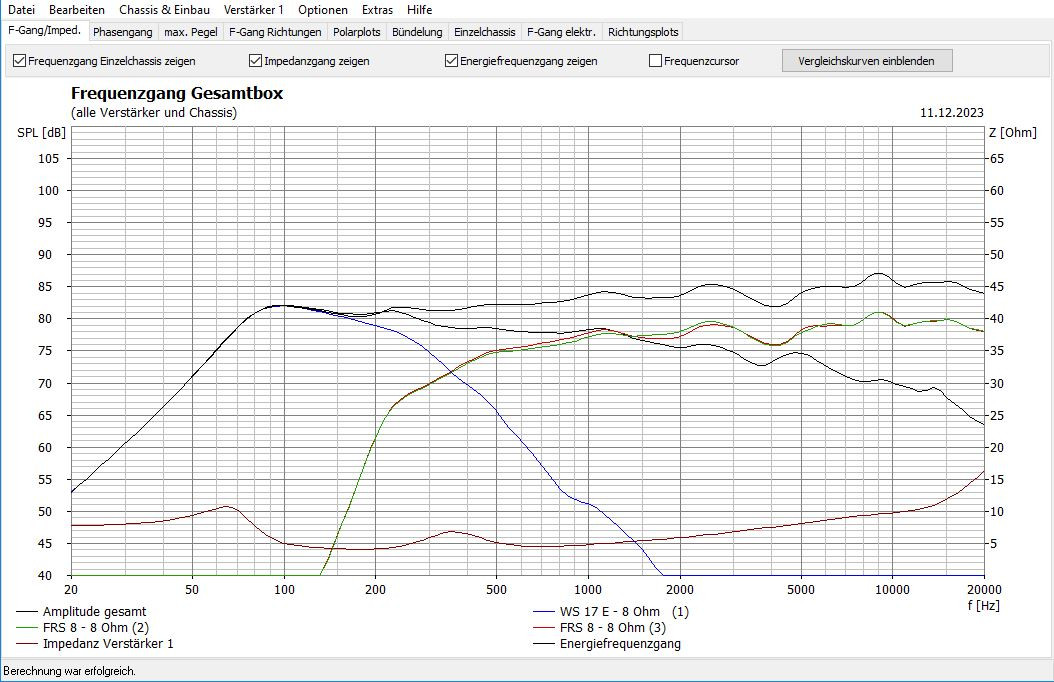The image size is (1054, 682).
Task: Open the Verstärker 1 menu
Action: (252, 9)
